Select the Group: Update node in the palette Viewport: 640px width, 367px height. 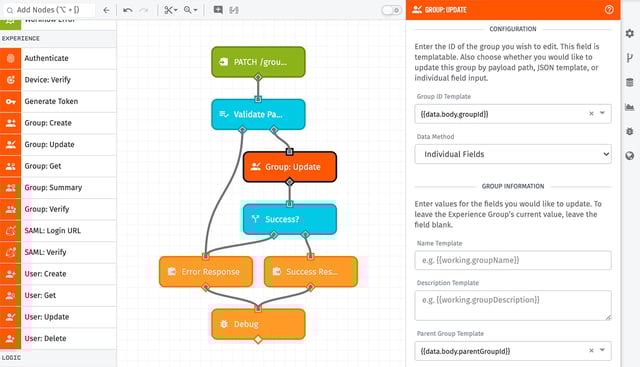(x=58, y=145)
